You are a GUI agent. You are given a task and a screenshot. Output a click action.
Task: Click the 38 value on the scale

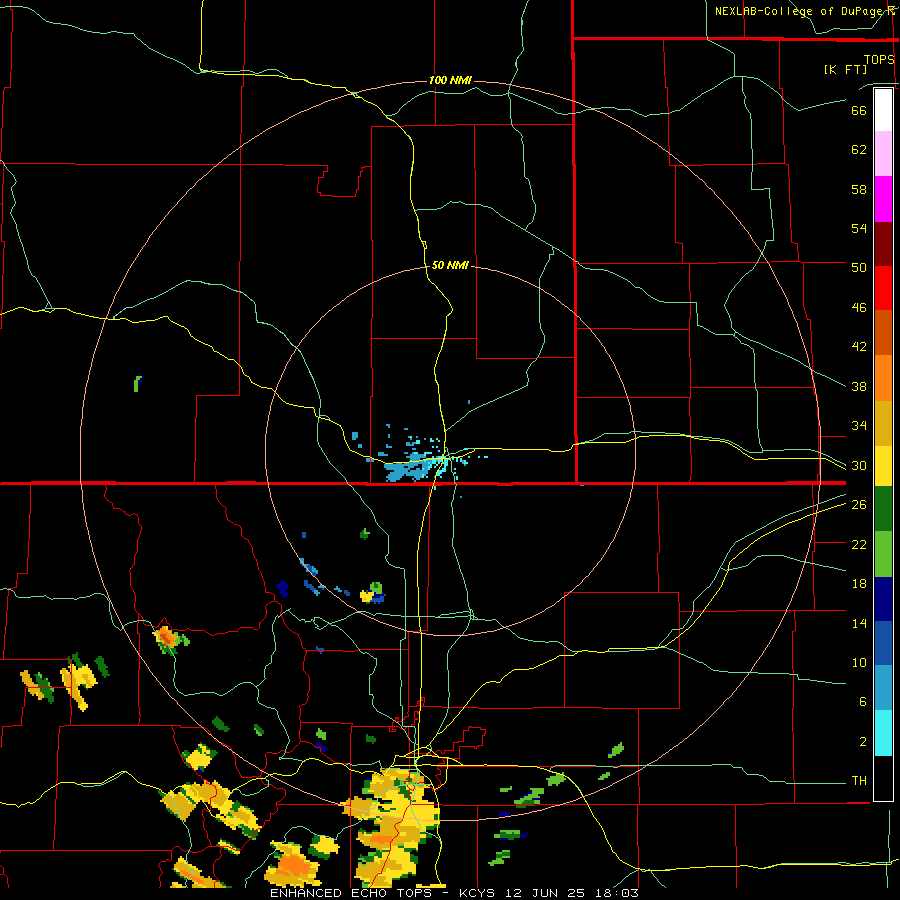tap(859, 387)
